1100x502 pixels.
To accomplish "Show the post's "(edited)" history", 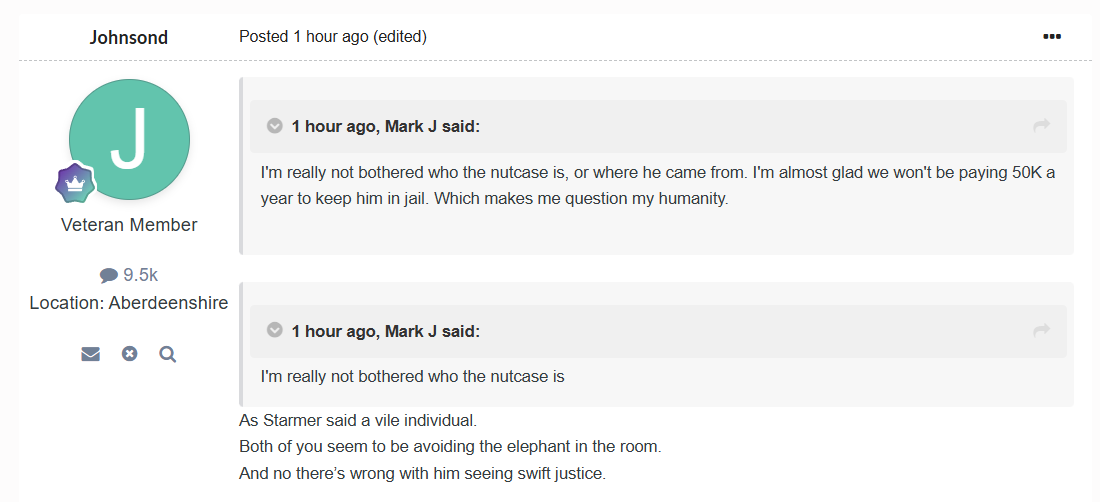I will (x=400, y=37).
